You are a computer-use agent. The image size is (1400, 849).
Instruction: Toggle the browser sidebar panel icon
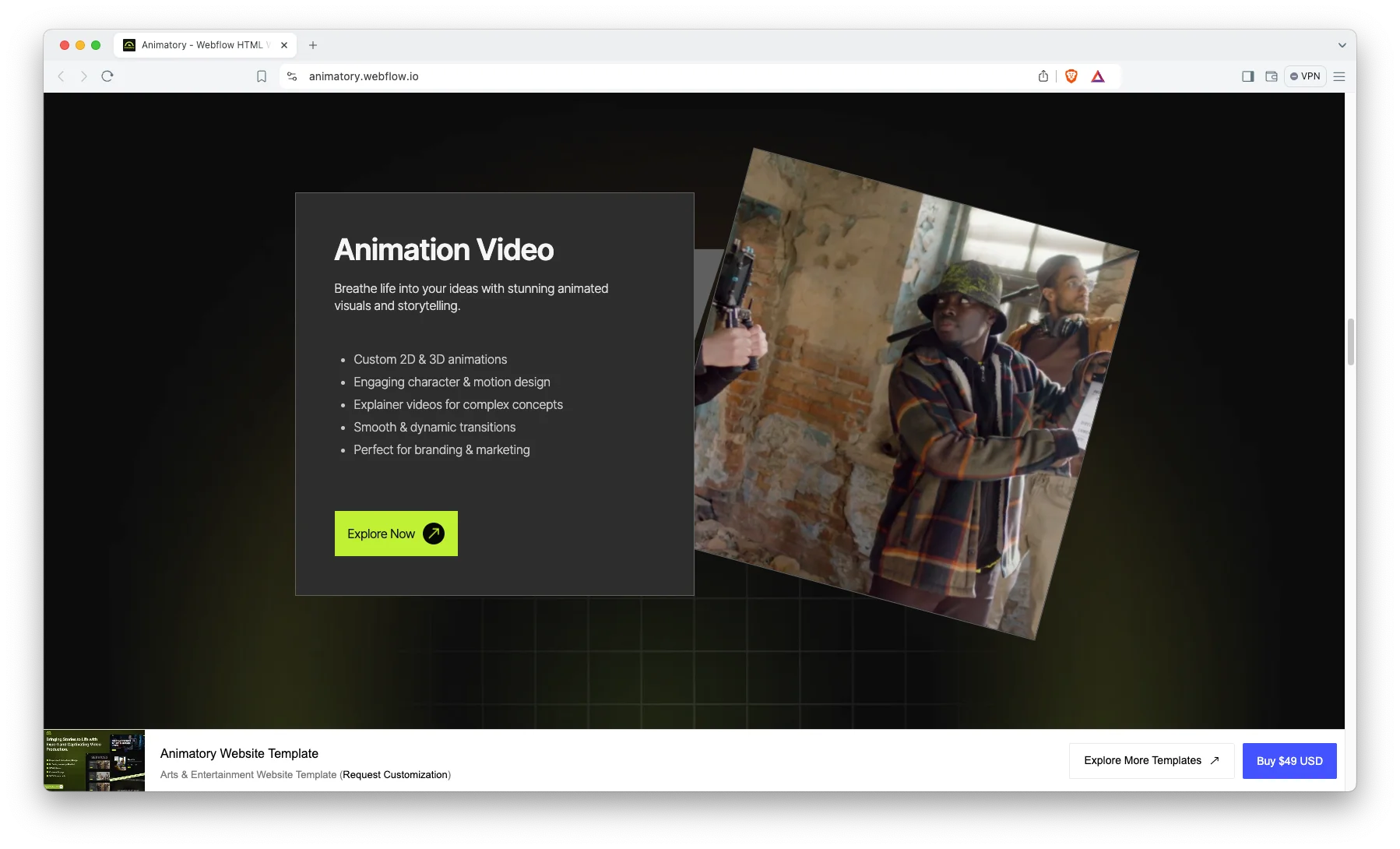click(x=1248, y=76)
